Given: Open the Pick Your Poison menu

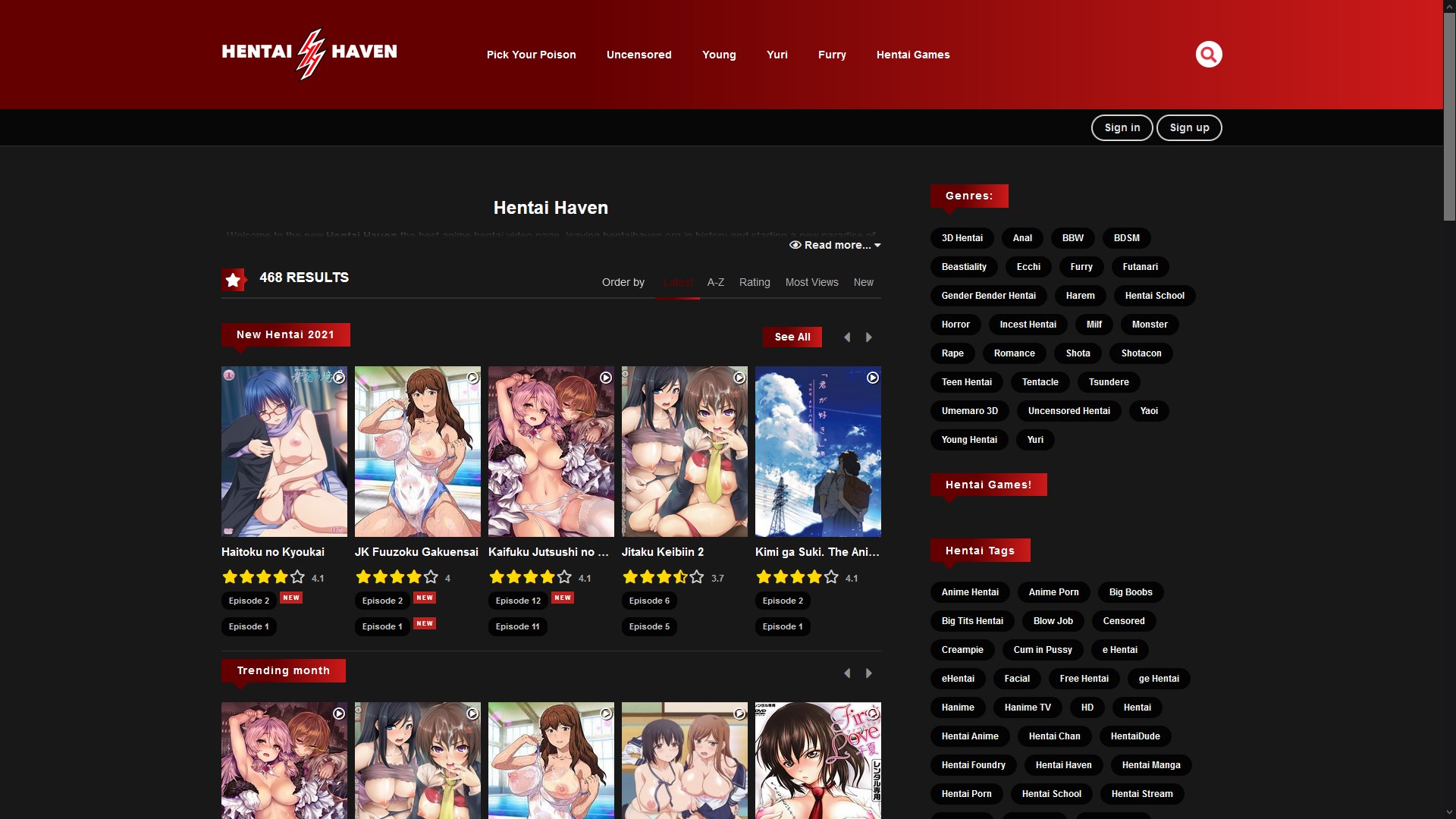Looking at the screenshot, I should click(x=531, y=55).
